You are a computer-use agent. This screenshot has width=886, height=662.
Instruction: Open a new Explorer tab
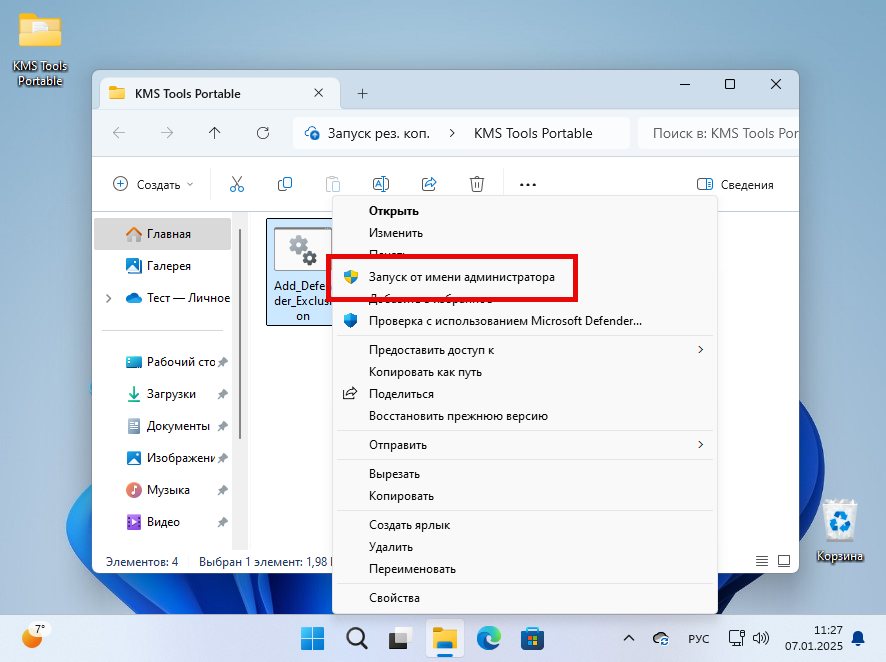point(363,93)
